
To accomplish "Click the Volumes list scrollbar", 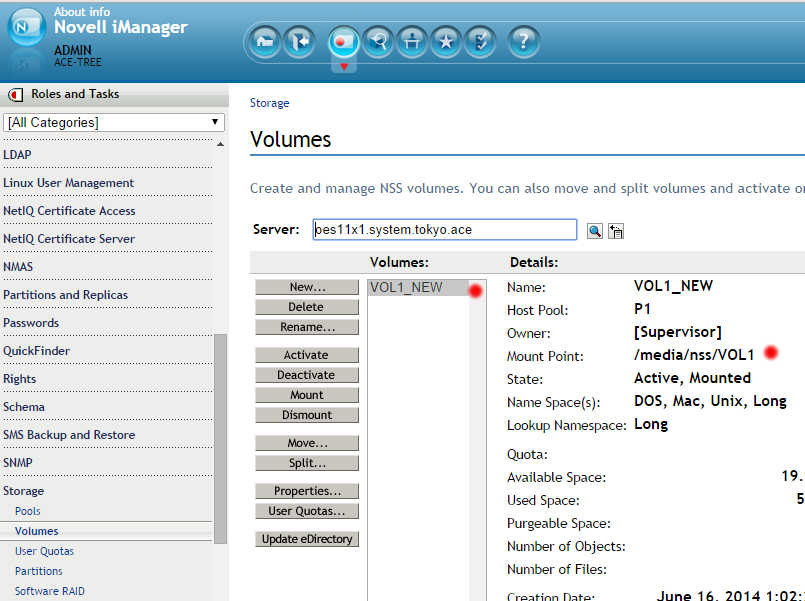I will pyautogui.click(x=477, y=440).
